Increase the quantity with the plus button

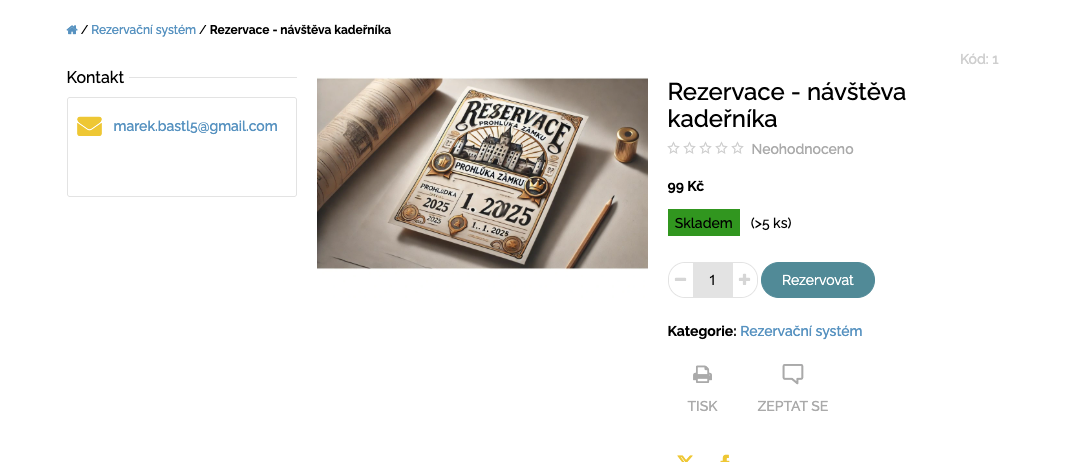[x=744, y=280]
